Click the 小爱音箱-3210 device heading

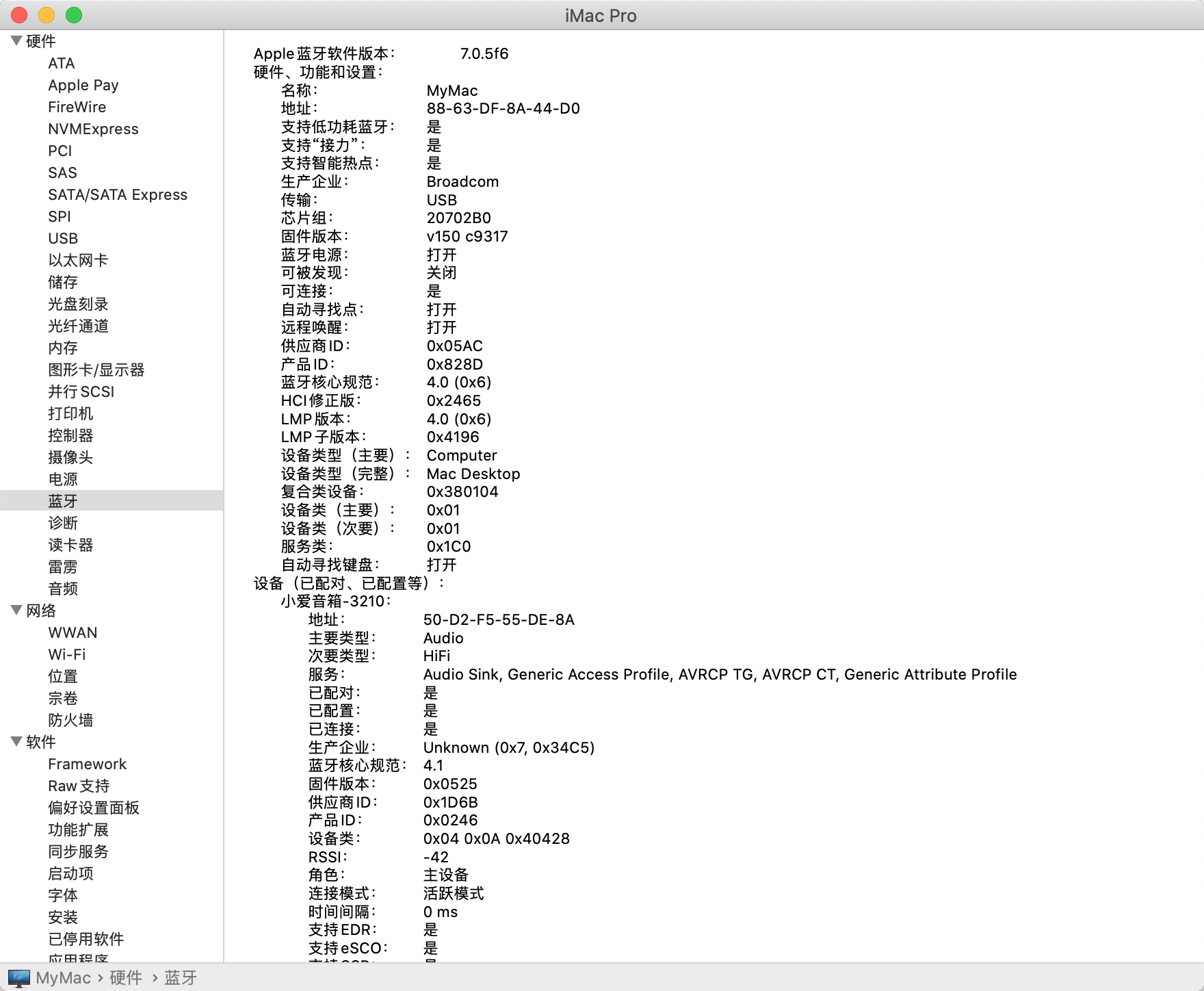pos(335,601)
